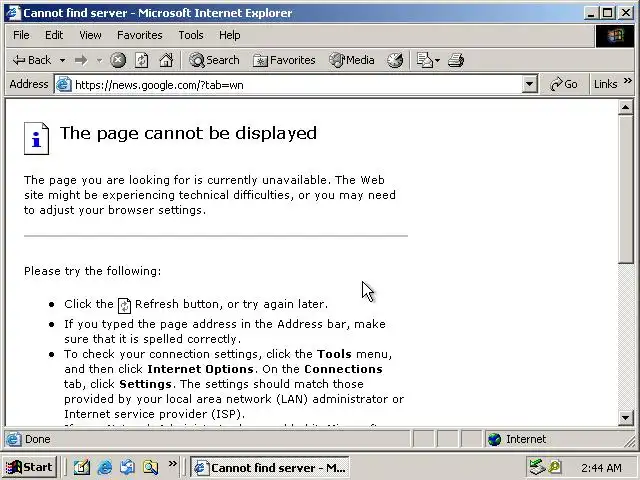Viewport: 640px width, 480px height.
Task: Click the Done status bar icon
Action: point(13,439)
